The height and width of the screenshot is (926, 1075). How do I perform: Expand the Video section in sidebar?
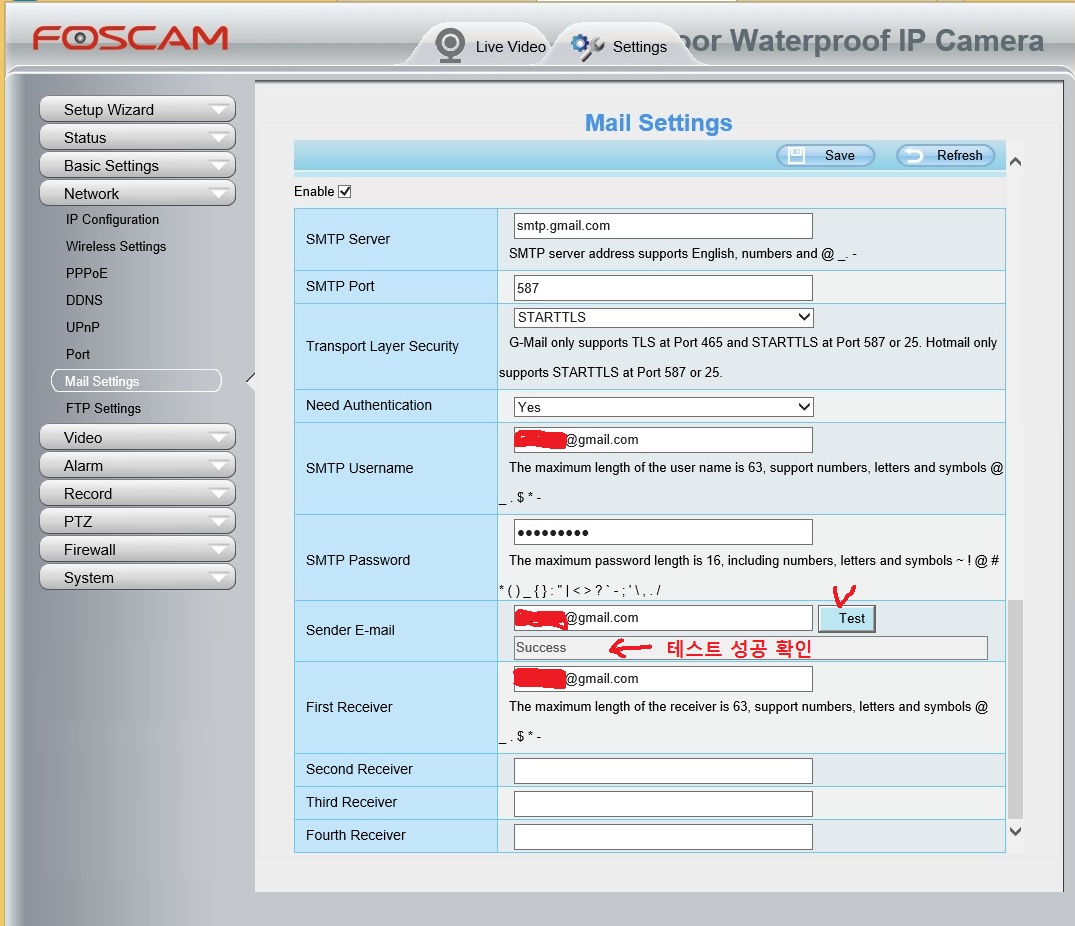click(x=137, y=437)
